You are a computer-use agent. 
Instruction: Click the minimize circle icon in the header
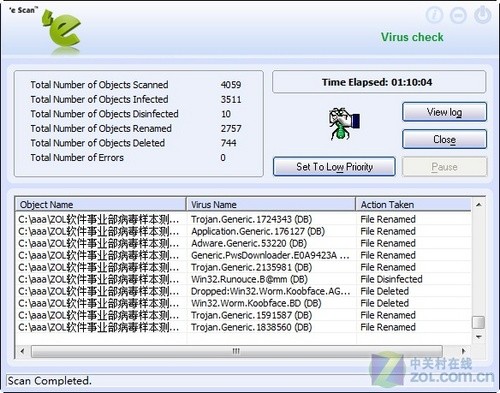(x=458, y=15)
